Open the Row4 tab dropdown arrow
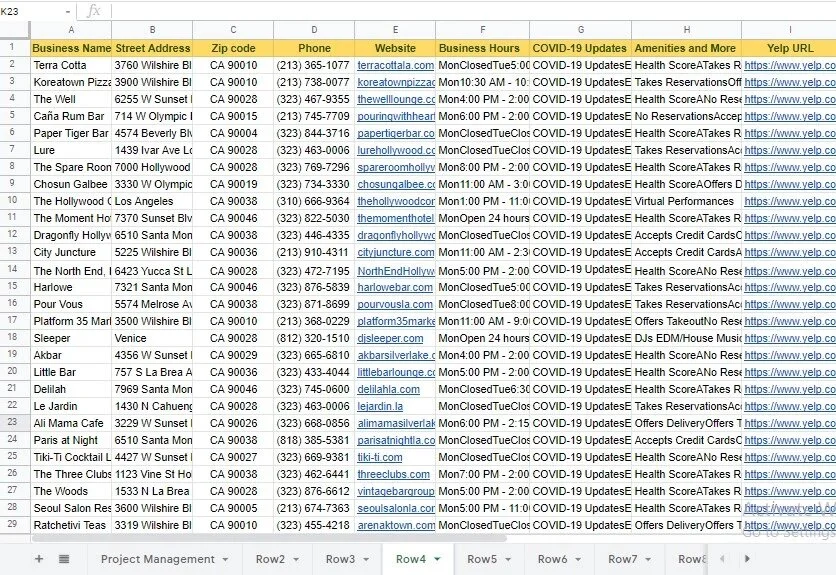This screenshot has height=575, width=836. coord(437,560)
